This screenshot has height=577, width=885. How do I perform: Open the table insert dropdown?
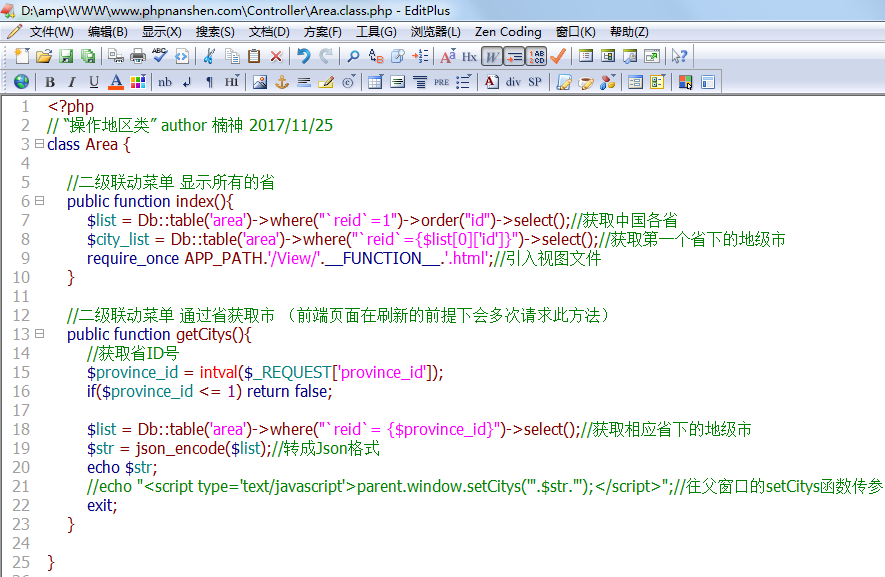(375, 82)
